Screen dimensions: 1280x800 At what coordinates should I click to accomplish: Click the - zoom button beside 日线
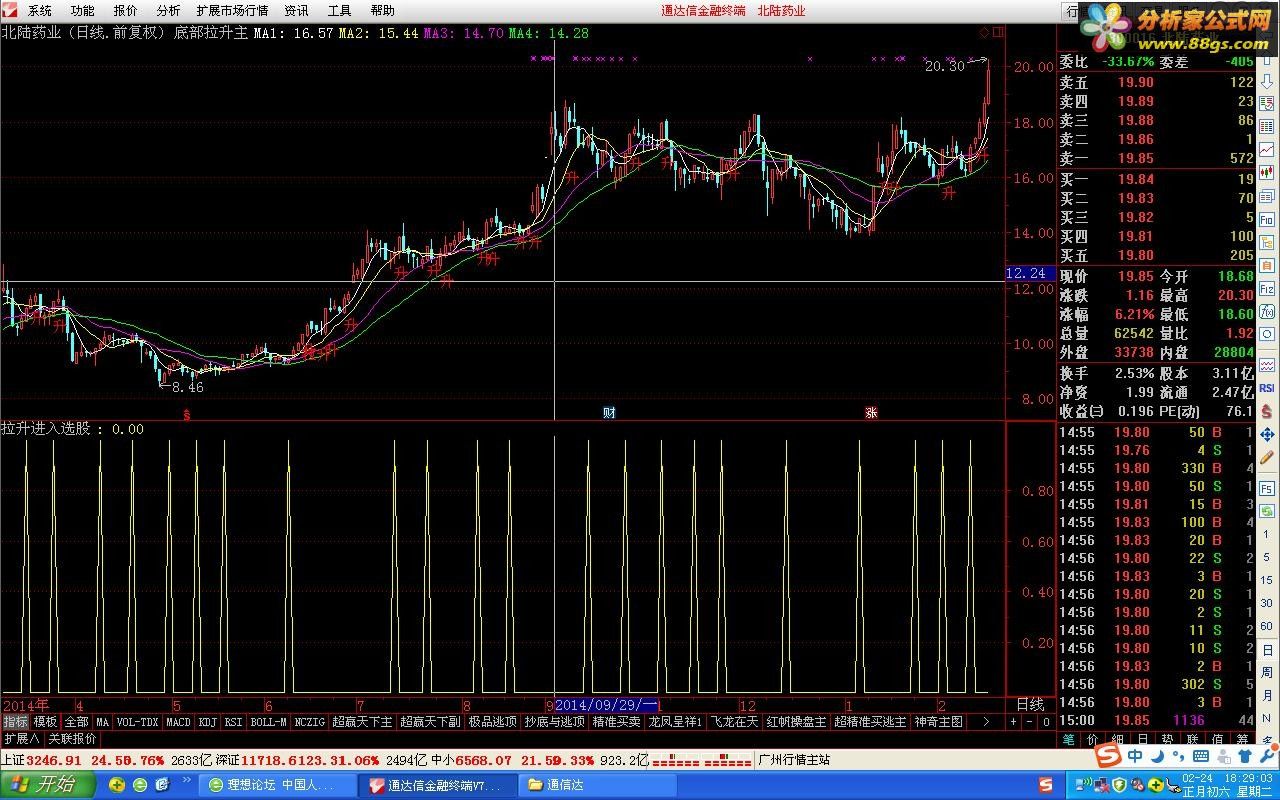pyautogui.click(x=1029, y=721)
